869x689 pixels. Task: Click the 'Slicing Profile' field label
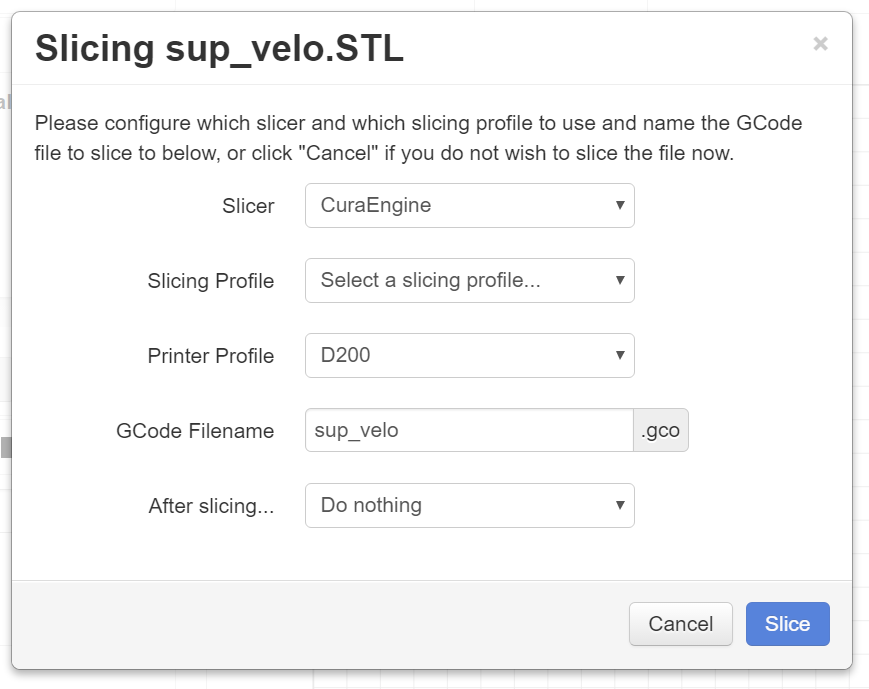(x=210, y=281)
